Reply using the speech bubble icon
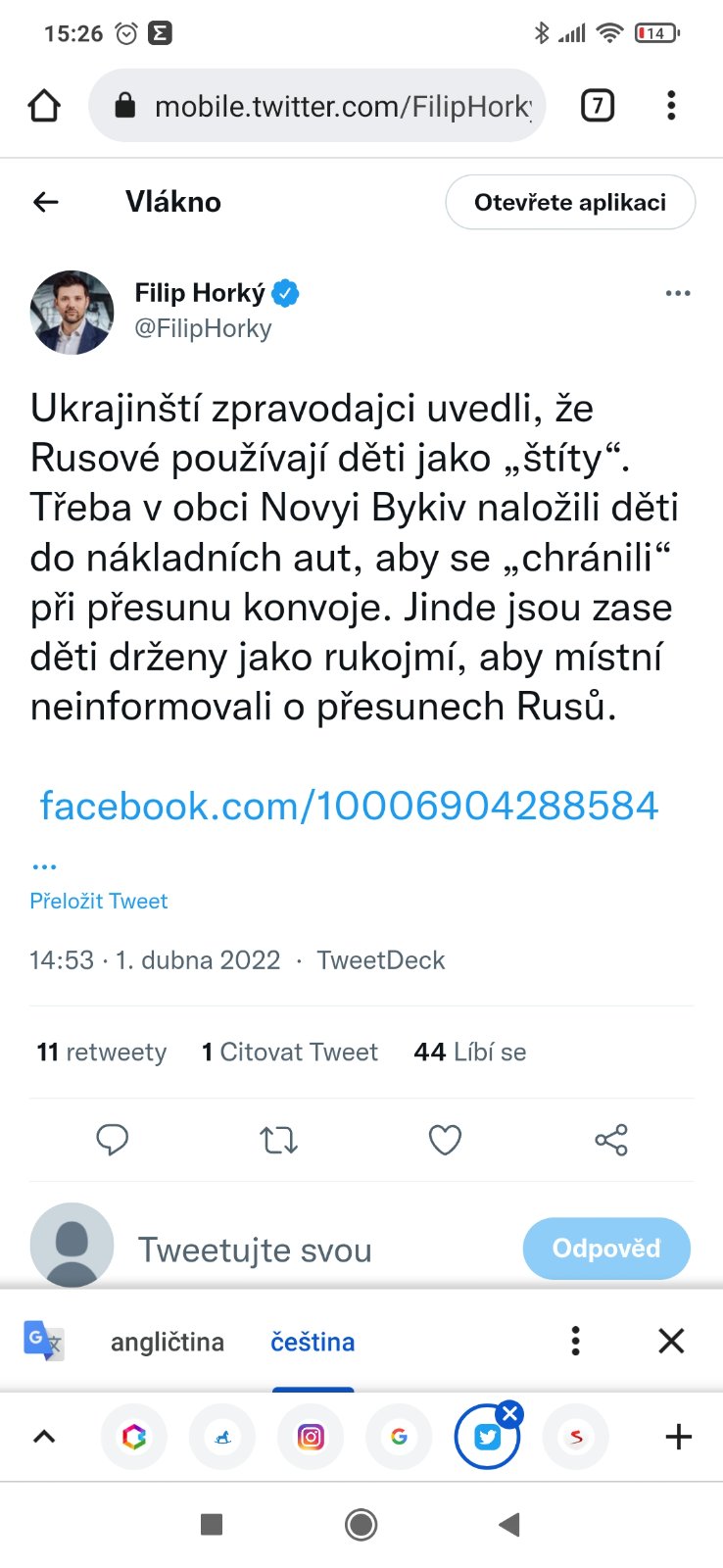The width and height of the screenshot is (723, 1568). tap(113, 1140)
